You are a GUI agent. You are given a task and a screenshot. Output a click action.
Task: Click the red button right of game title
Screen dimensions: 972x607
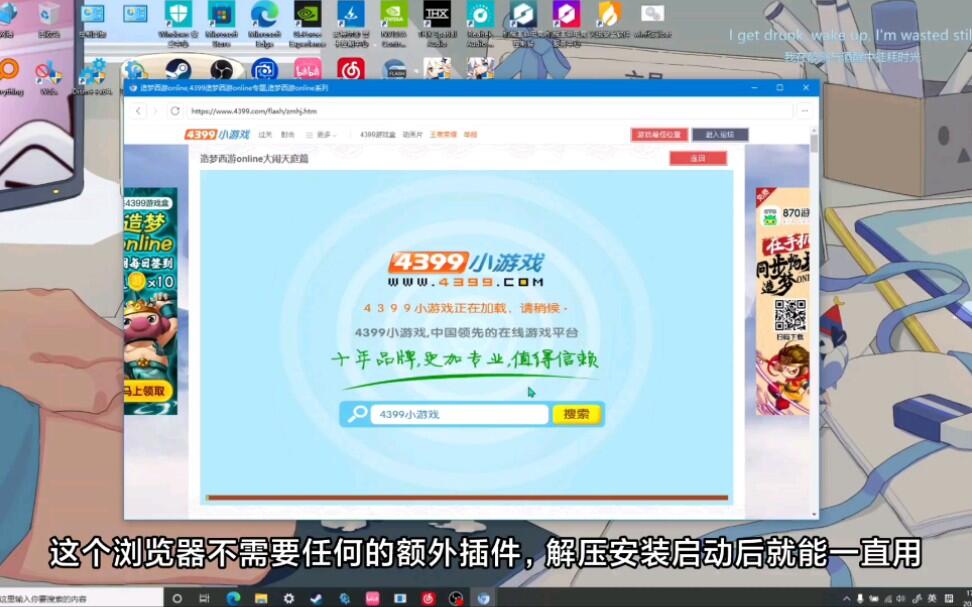[x=698, y=158]
